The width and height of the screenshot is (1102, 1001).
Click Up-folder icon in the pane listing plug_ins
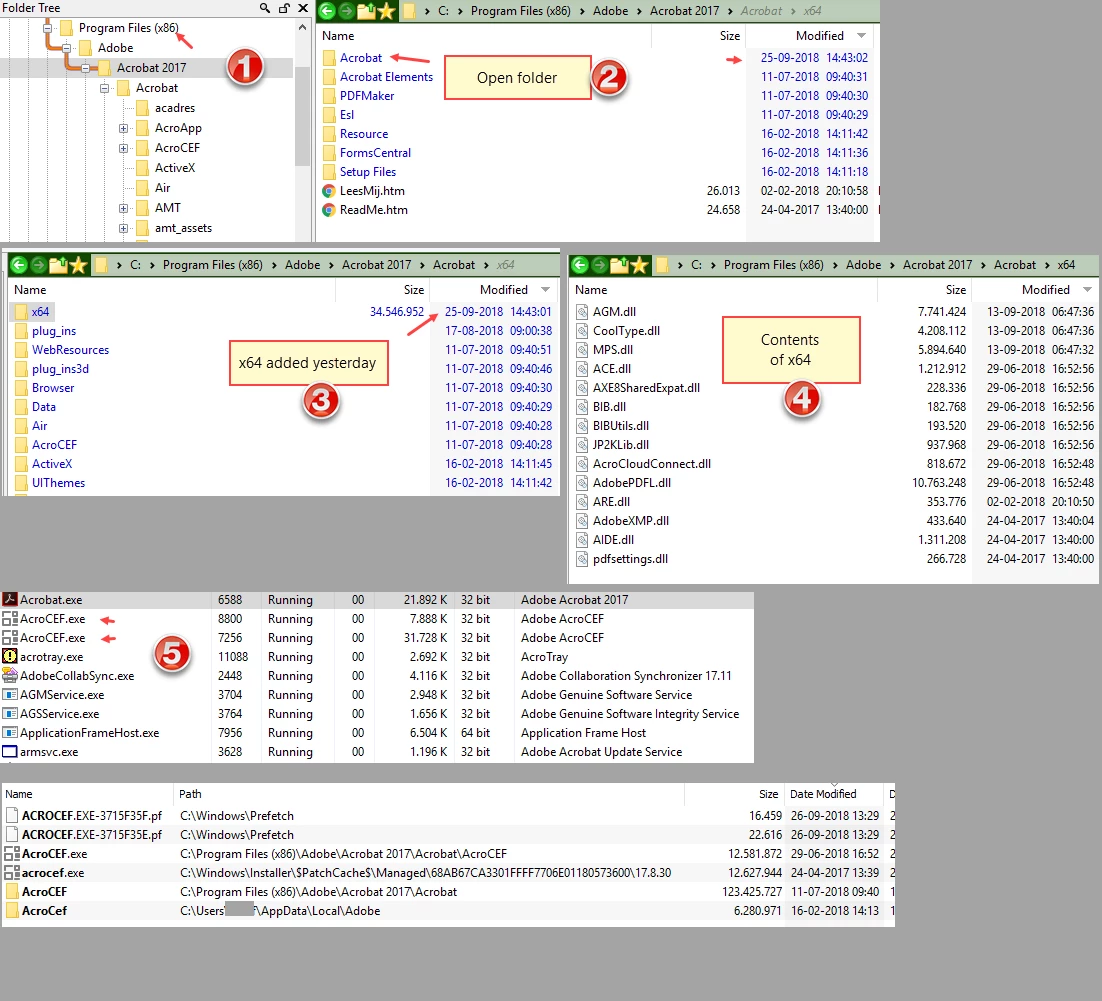(58, 265)
